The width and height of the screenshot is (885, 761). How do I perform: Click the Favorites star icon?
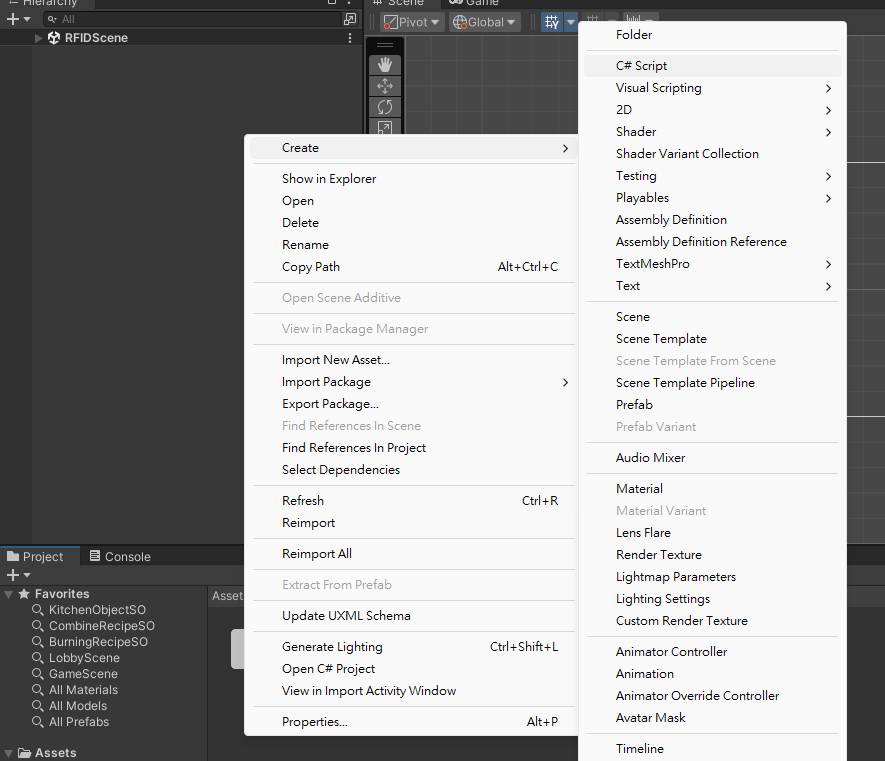(x=24, y=594)
